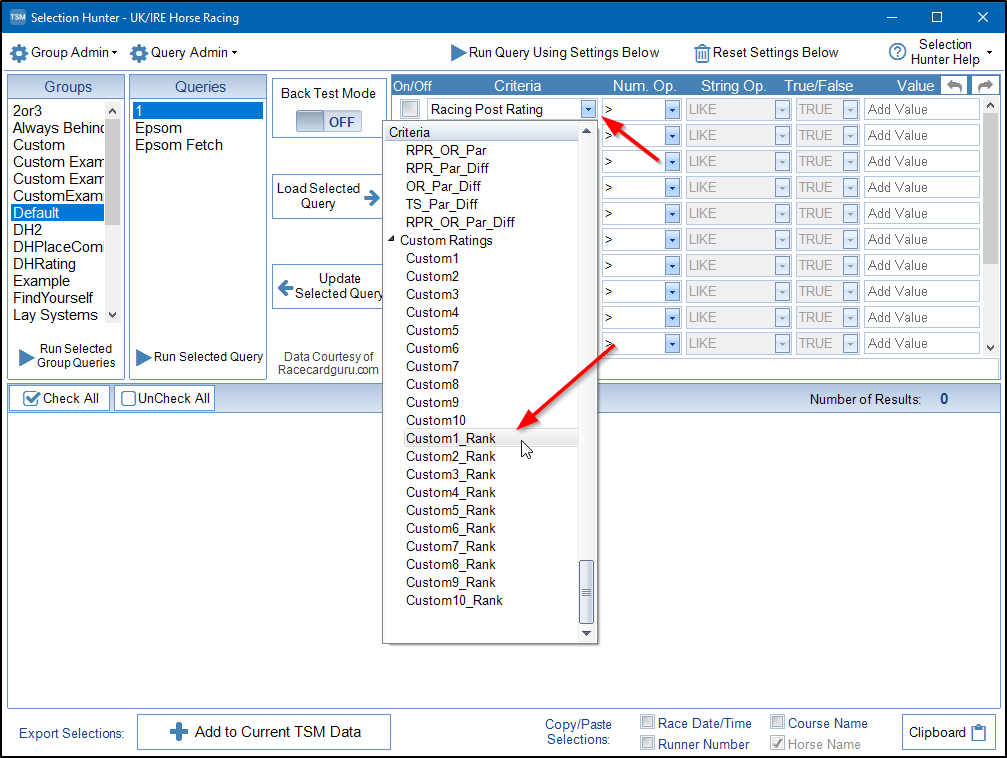The width and height of the screenshot is (1007, 758).
Task: Enable the first criteria row On/Off checkbox
Action: (410, 109)
